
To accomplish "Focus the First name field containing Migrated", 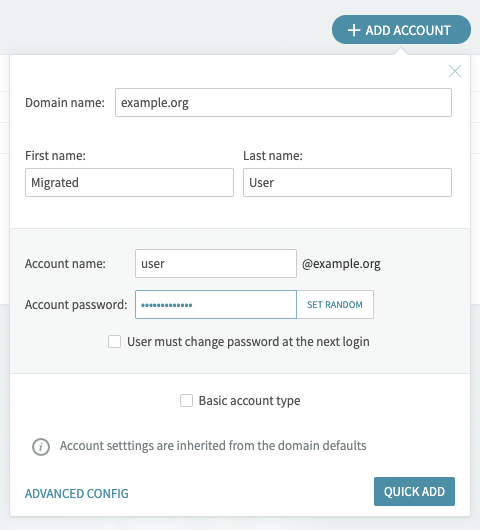I will pos(129,183).
